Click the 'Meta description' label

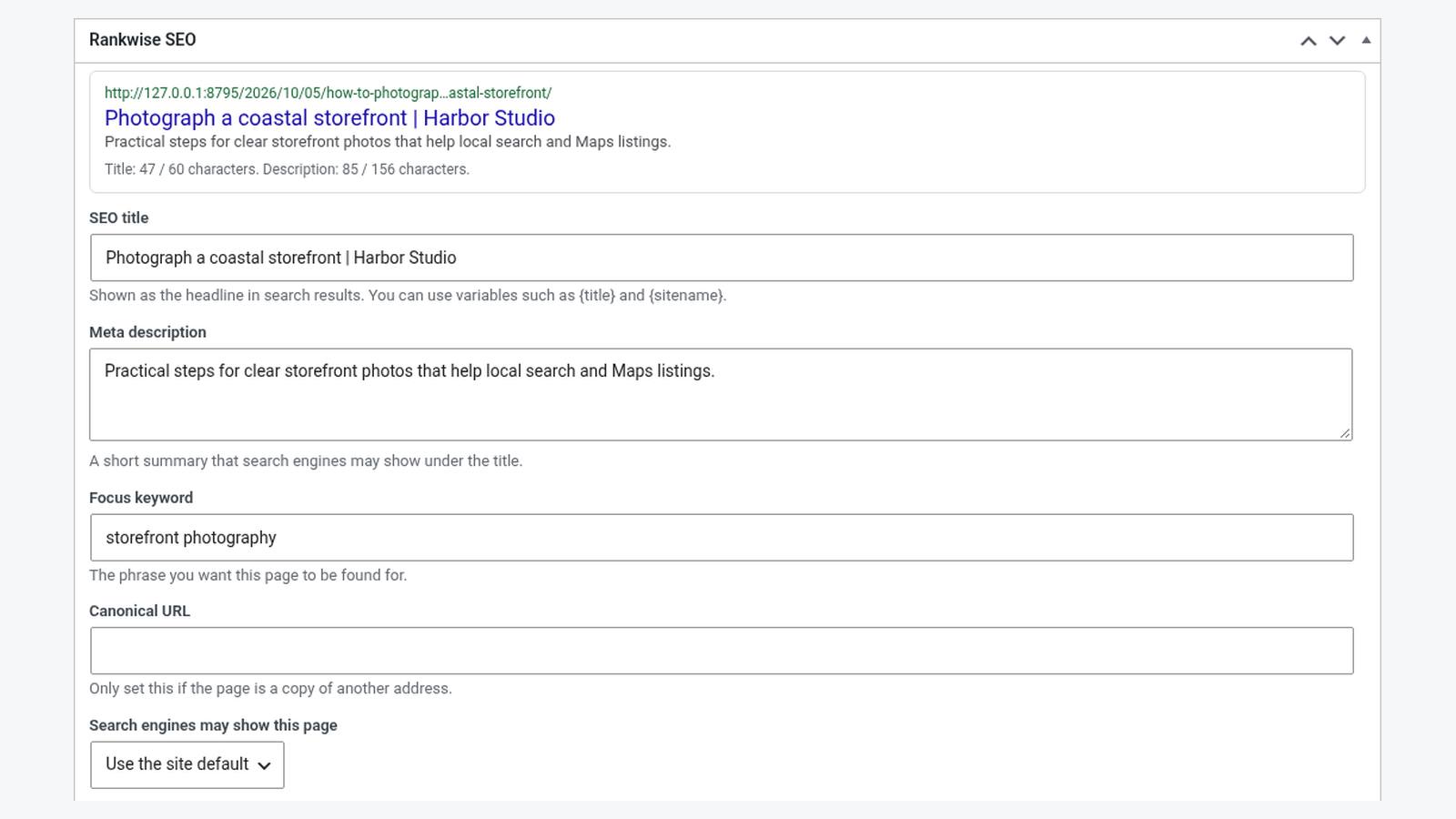[x=147, y=332]
